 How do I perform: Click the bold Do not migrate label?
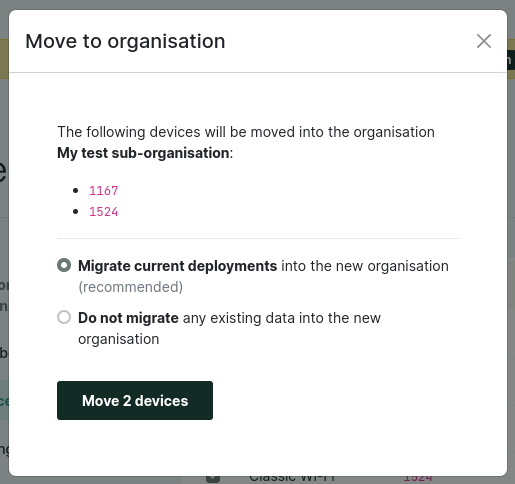point(128,318)
